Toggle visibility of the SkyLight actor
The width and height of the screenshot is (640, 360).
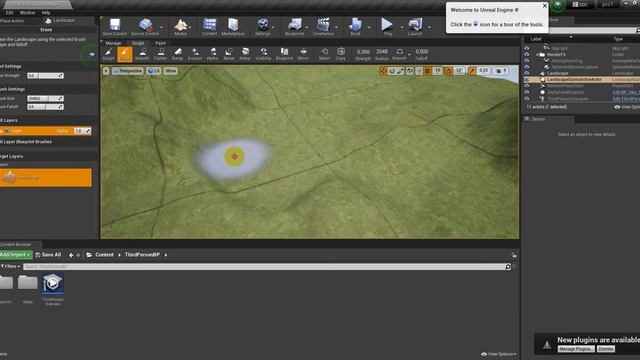pos(527,48)
